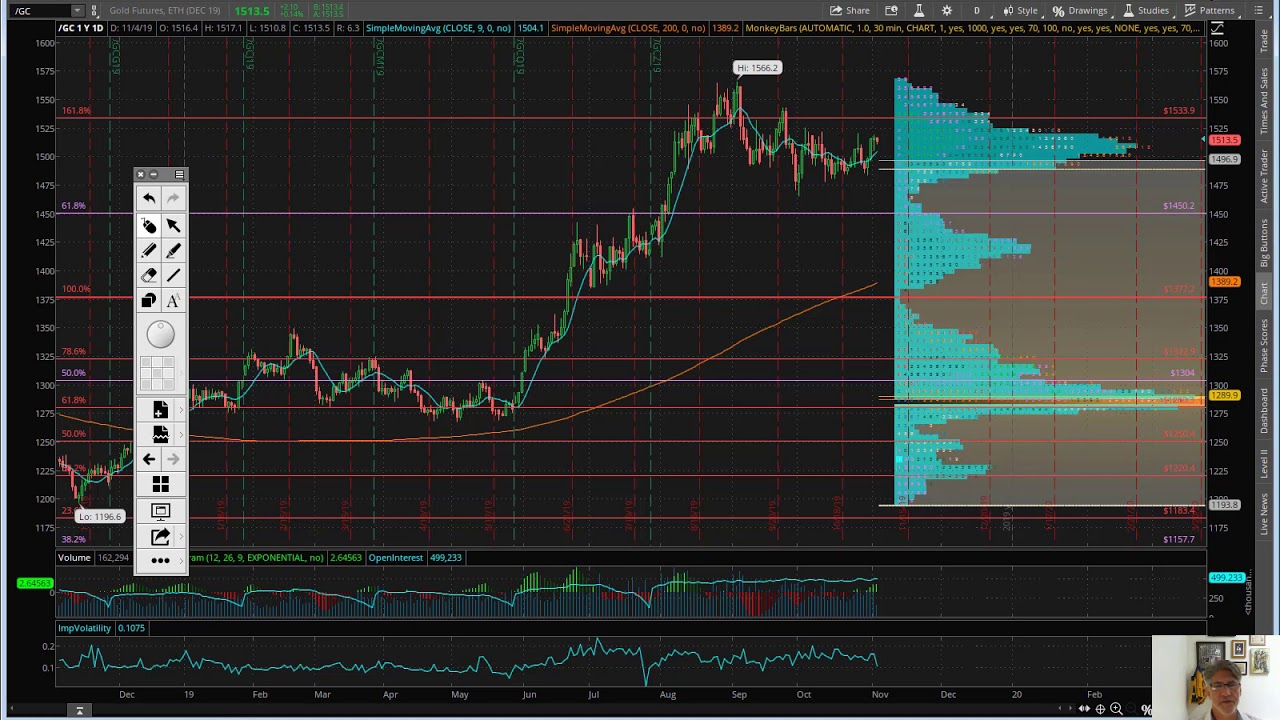1280x720 pixels.
Task: Open the Style menu
Action: click(1020, 10)
